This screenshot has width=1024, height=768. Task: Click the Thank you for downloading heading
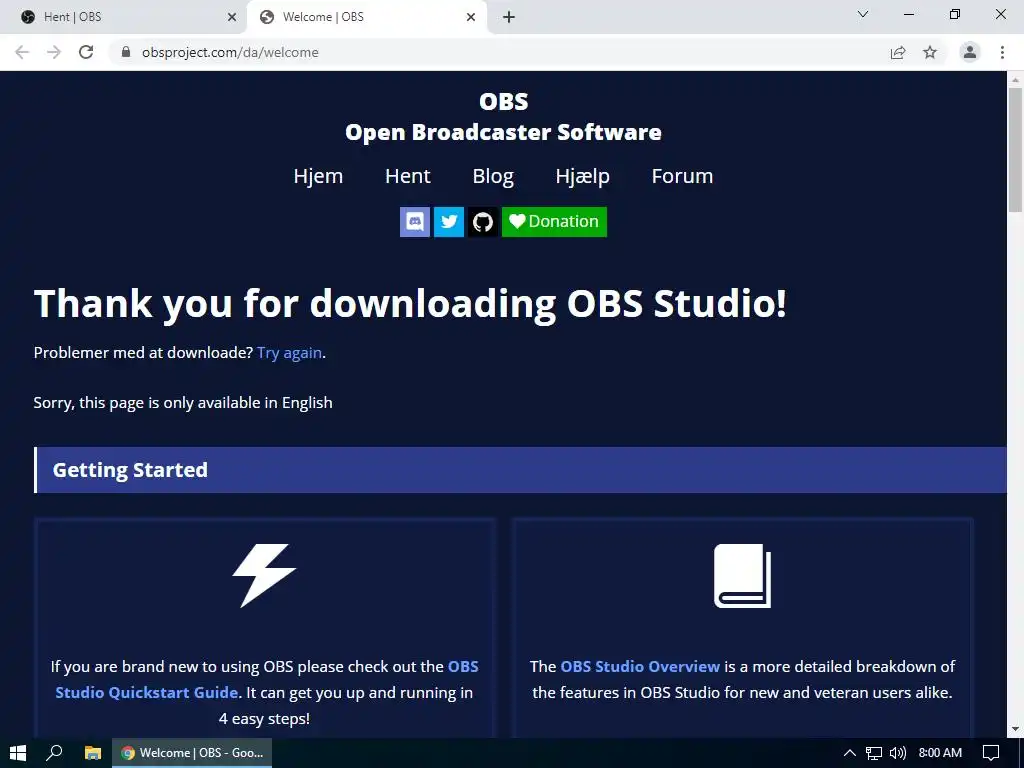pos(410,304)
